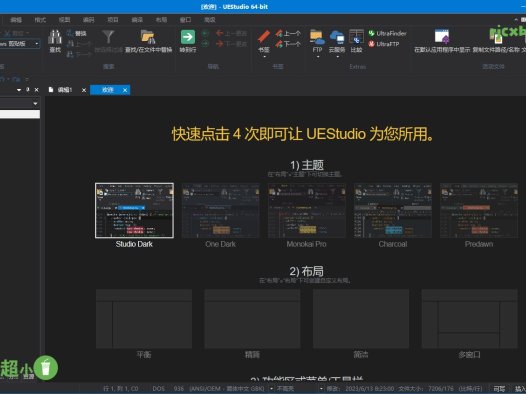Select the Predawn theme thumbnail
The width and height of the screenshot is (526, 394).
(x=479, y=211)
